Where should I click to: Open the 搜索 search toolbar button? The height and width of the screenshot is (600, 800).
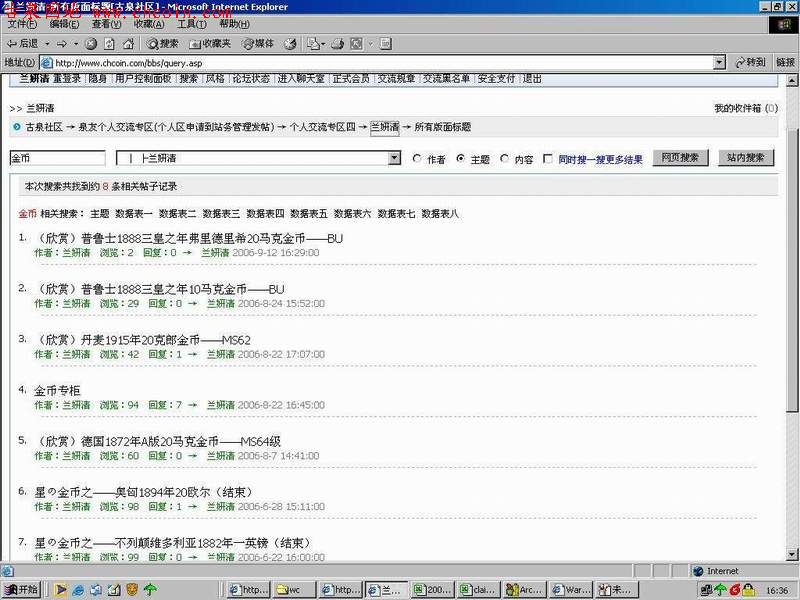tap(162, 44)
